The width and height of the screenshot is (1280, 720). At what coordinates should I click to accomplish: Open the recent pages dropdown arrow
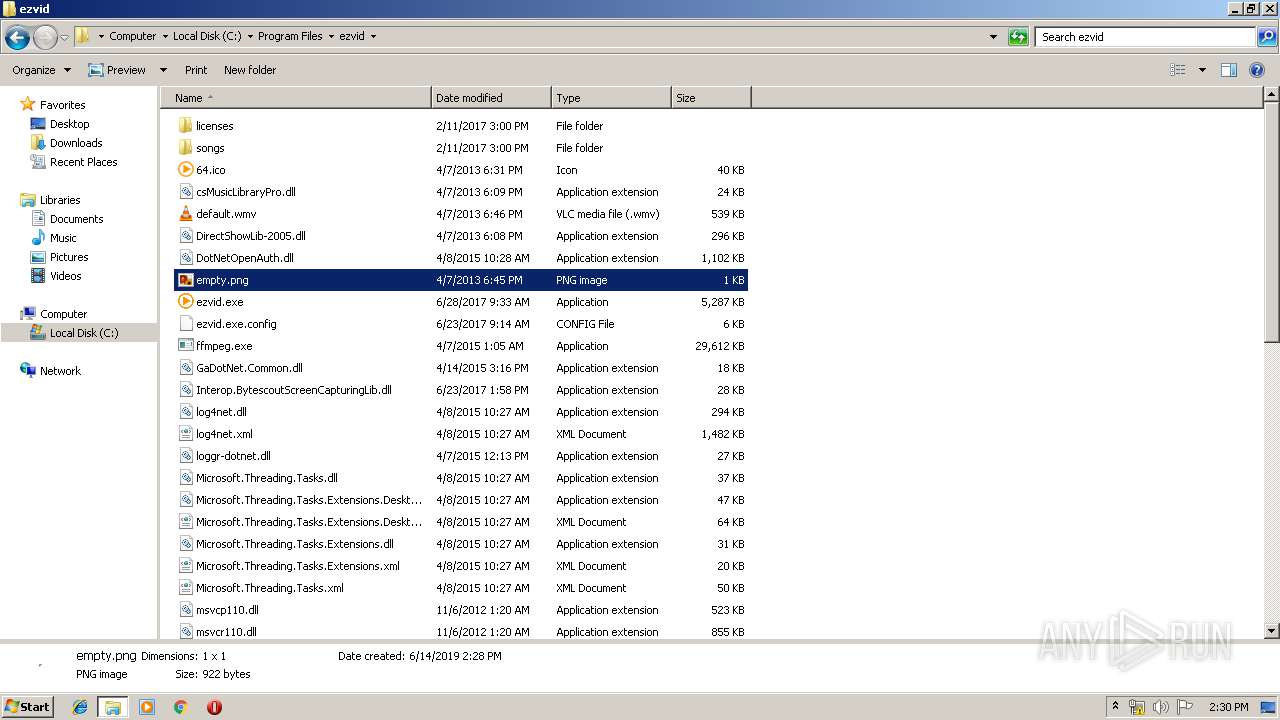(65, 38)
